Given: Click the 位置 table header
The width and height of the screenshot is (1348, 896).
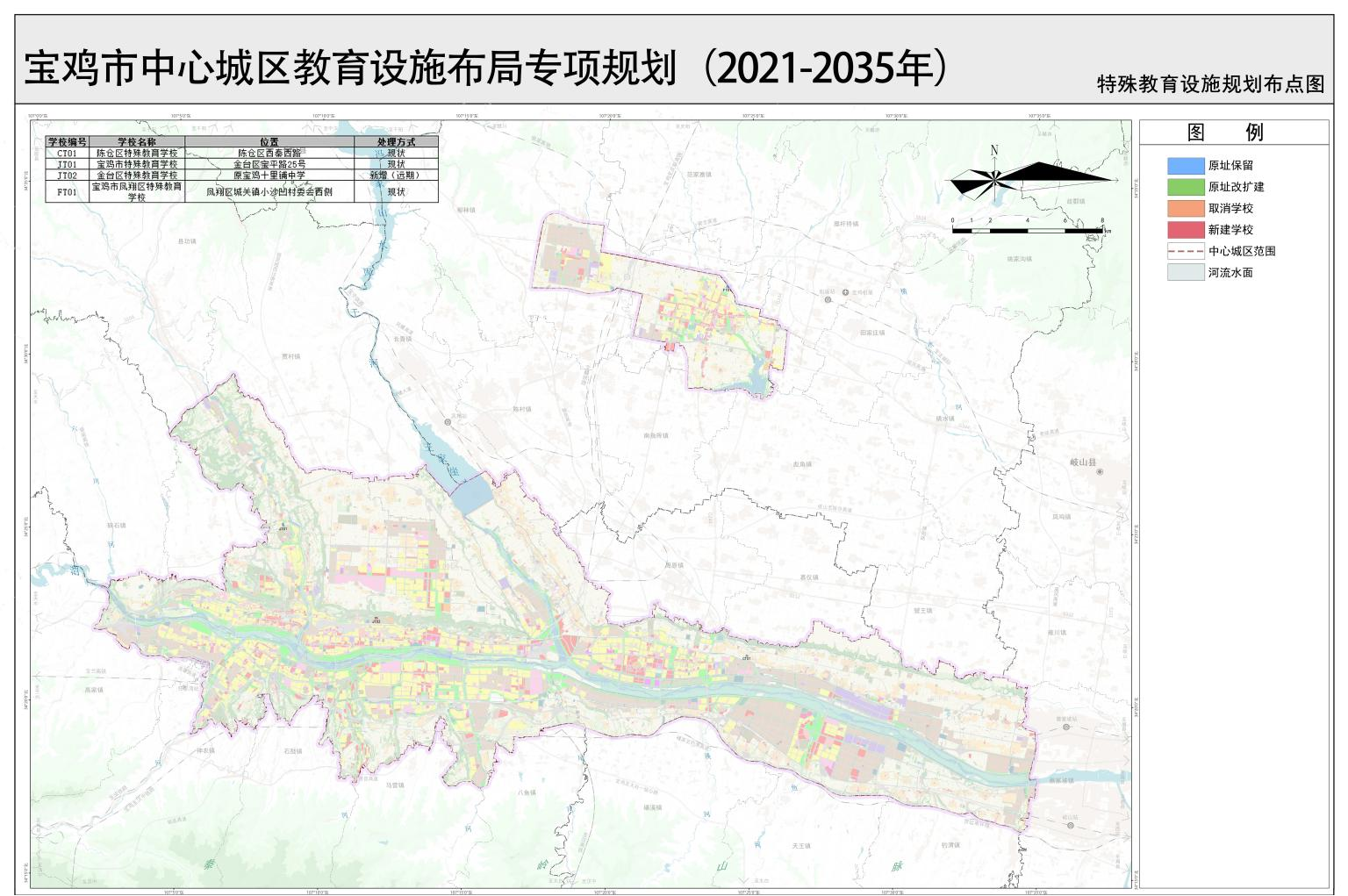Looking at the screenshot, I should 269,141.
